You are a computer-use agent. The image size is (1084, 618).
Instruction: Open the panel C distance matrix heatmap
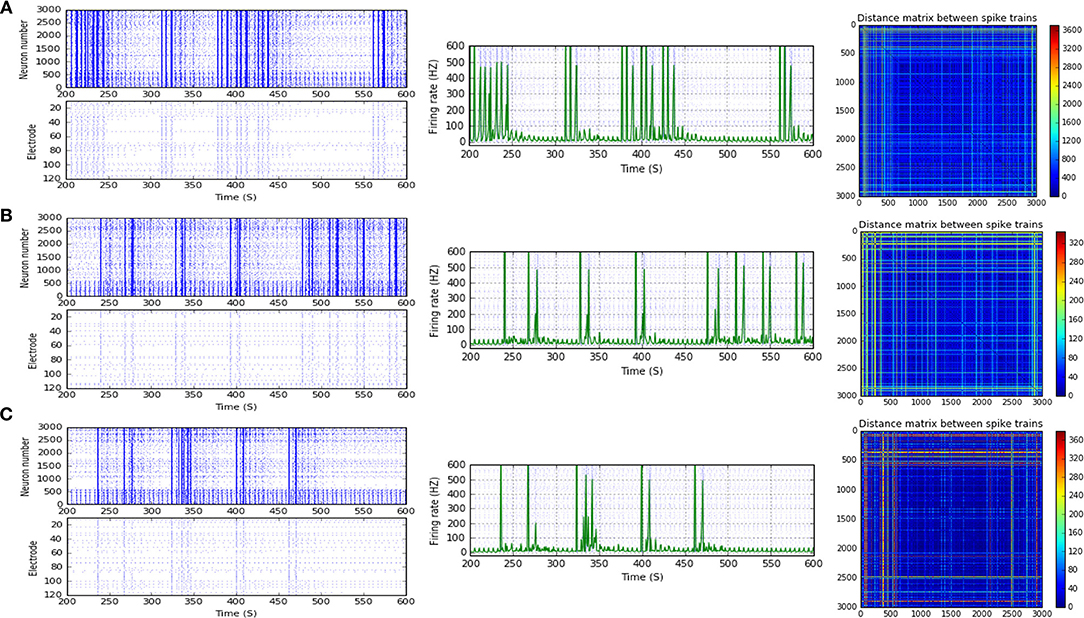(x=951, y=519)
